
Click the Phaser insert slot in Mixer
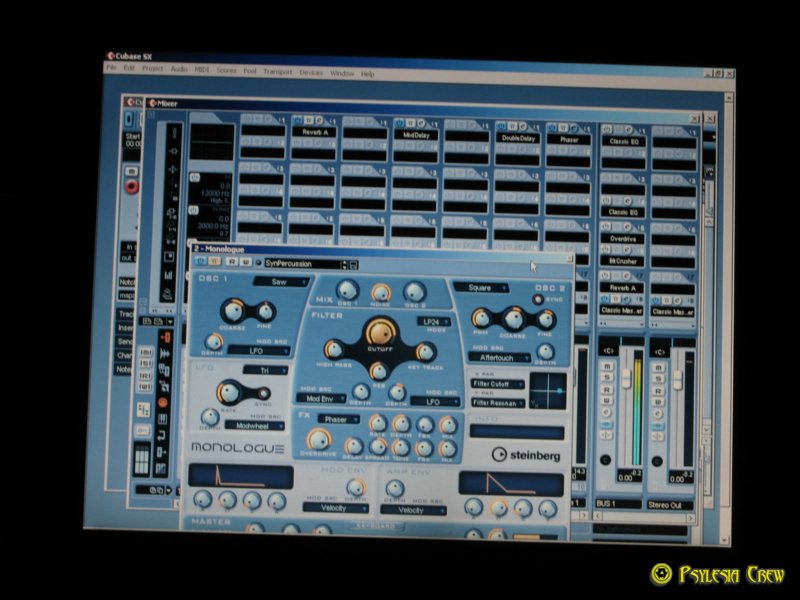(569, 140)
